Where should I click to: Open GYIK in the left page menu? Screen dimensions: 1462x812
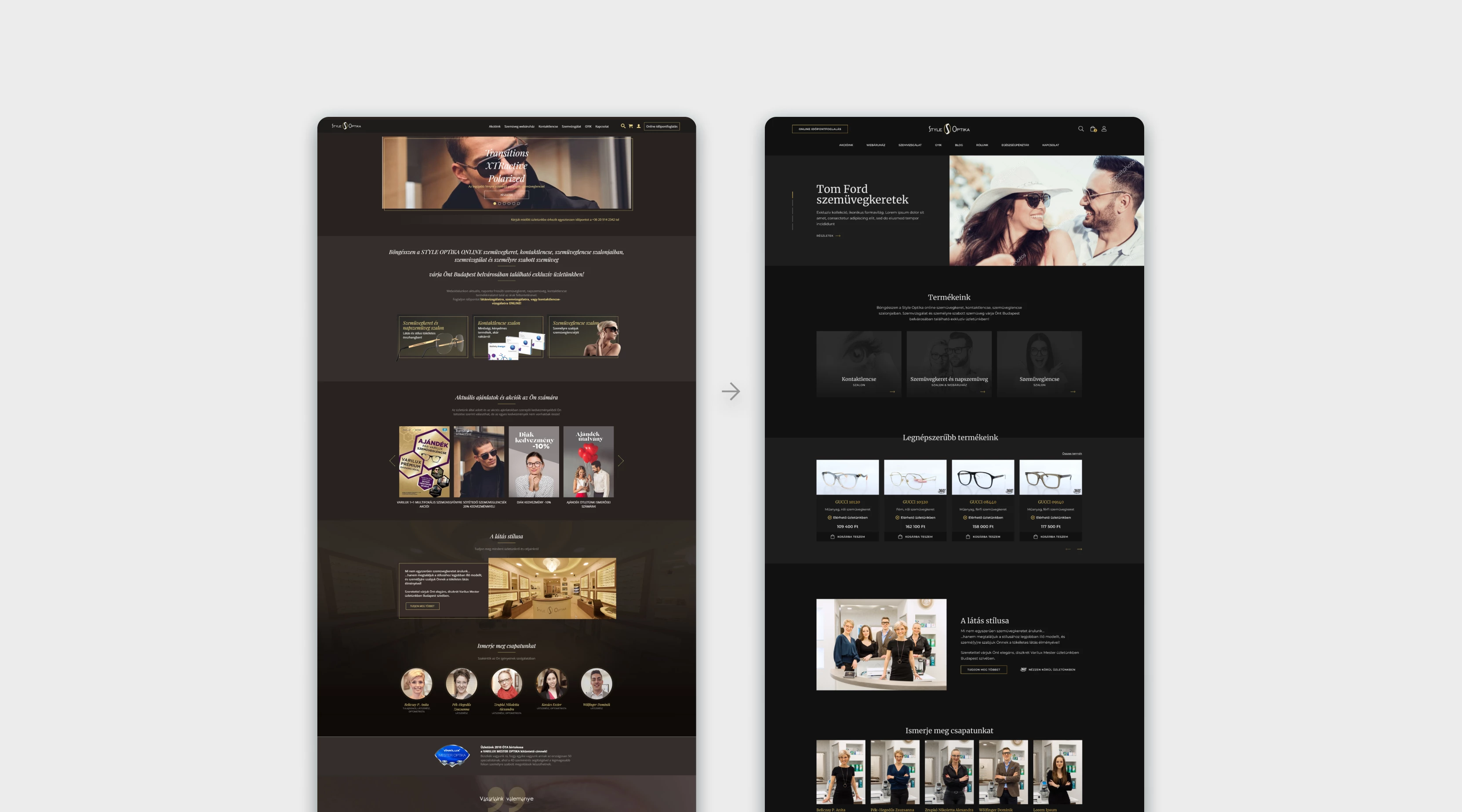pos(588,127)
